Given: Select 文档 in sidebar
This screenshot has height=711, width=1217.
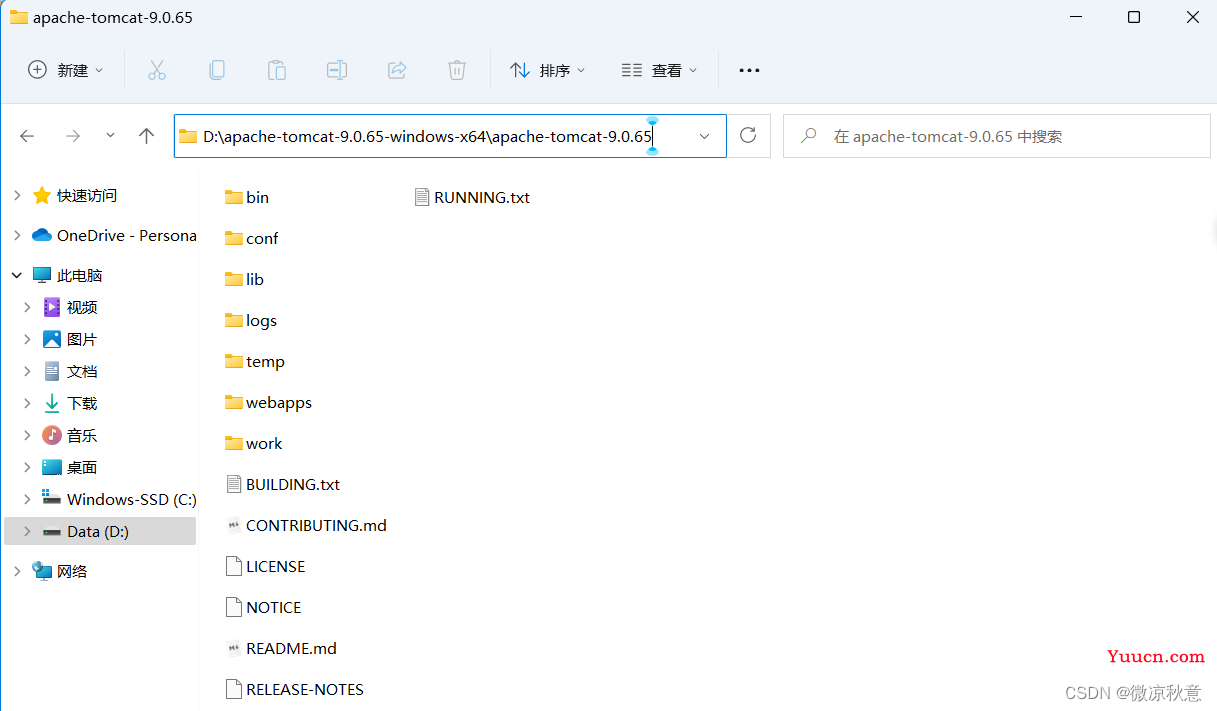Looking at the screenshot, I should pos(82,371).
